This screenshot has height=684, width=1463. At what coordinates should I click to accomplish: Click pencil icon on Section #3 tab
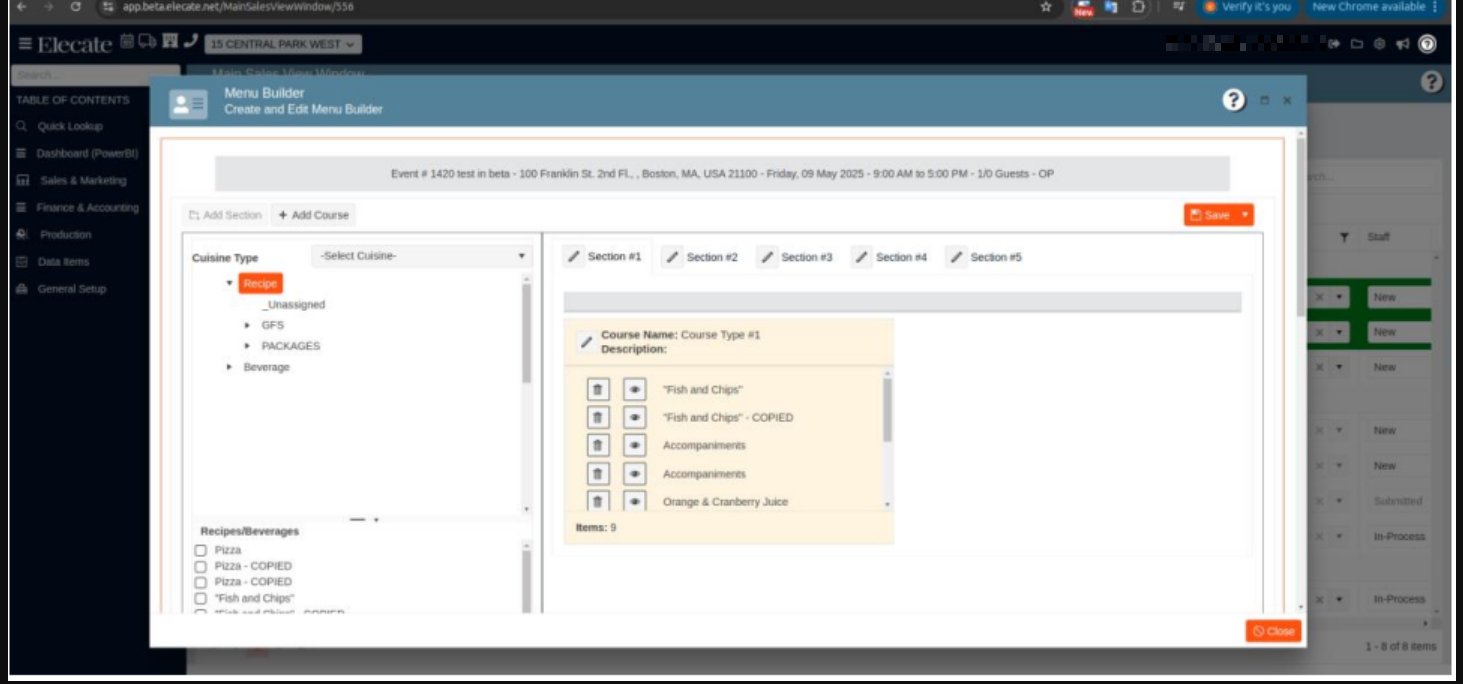click(767, 257)
